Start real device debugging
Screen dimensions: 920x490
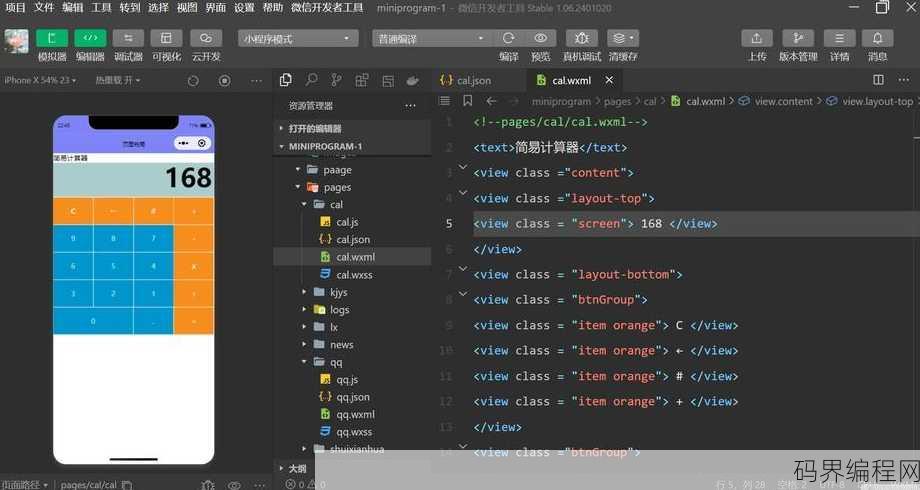click(581, 38)
